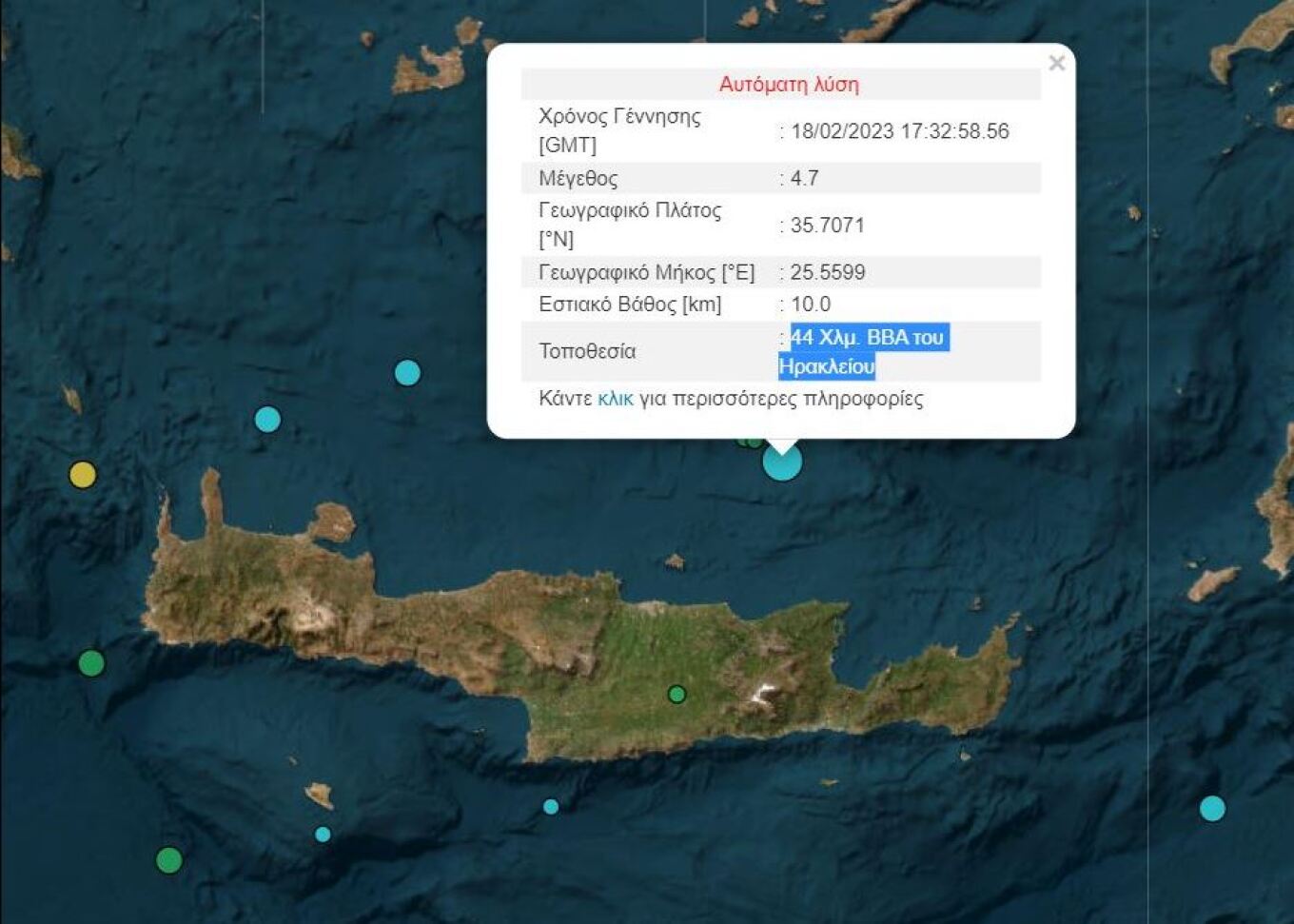Select green marker southwest of Crete's western tip
Viewport: 1294px width, 924px height.
tap(91, 662)
